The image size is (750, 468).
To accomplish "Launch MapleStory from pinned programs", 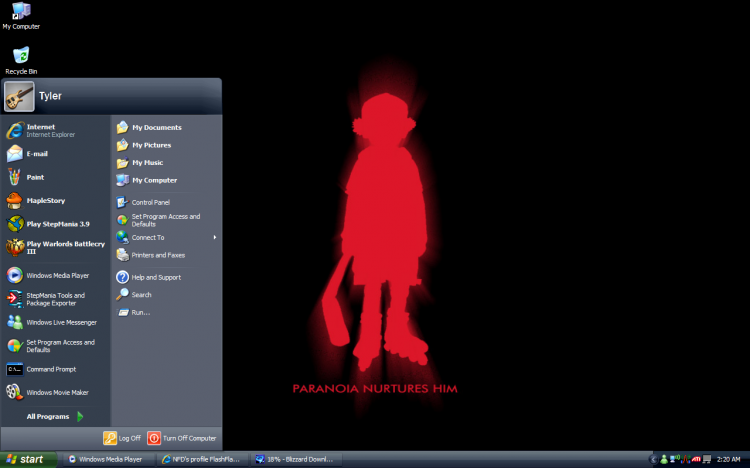I will click(x=44, y=200).
